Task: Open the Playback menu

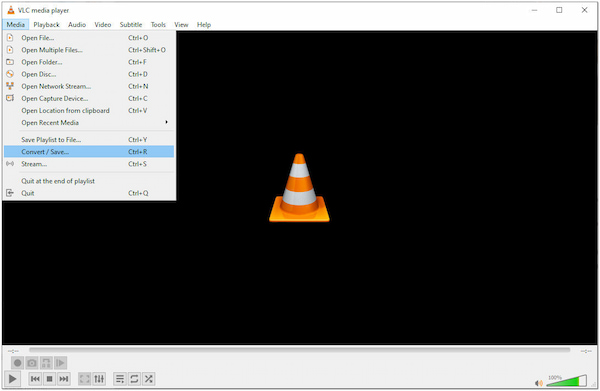Action: coord(46,24)
